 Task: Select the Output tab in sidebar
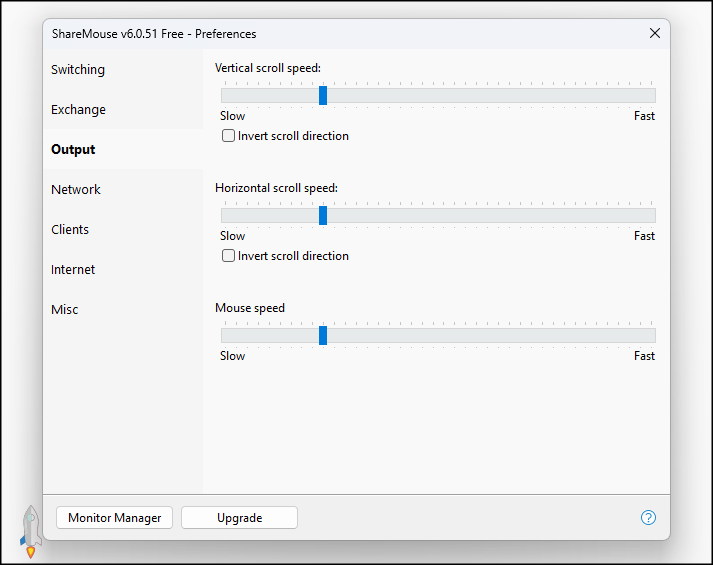pyautogui.click(x=74, y=150)
